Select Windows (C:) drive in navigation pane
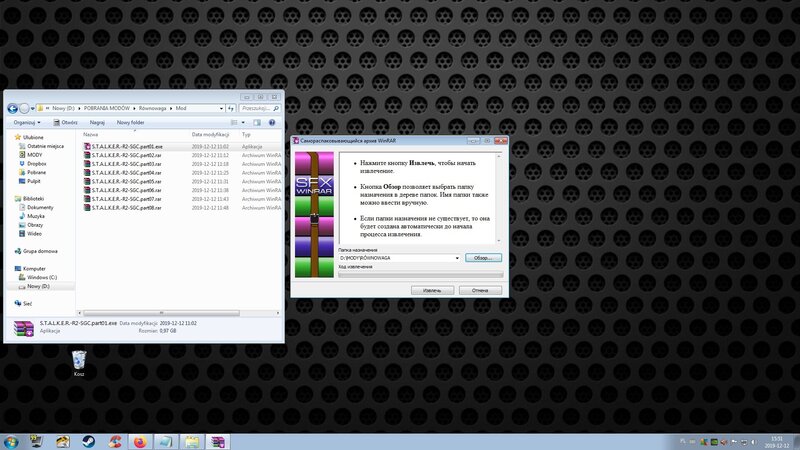 [x=41, y=277]
